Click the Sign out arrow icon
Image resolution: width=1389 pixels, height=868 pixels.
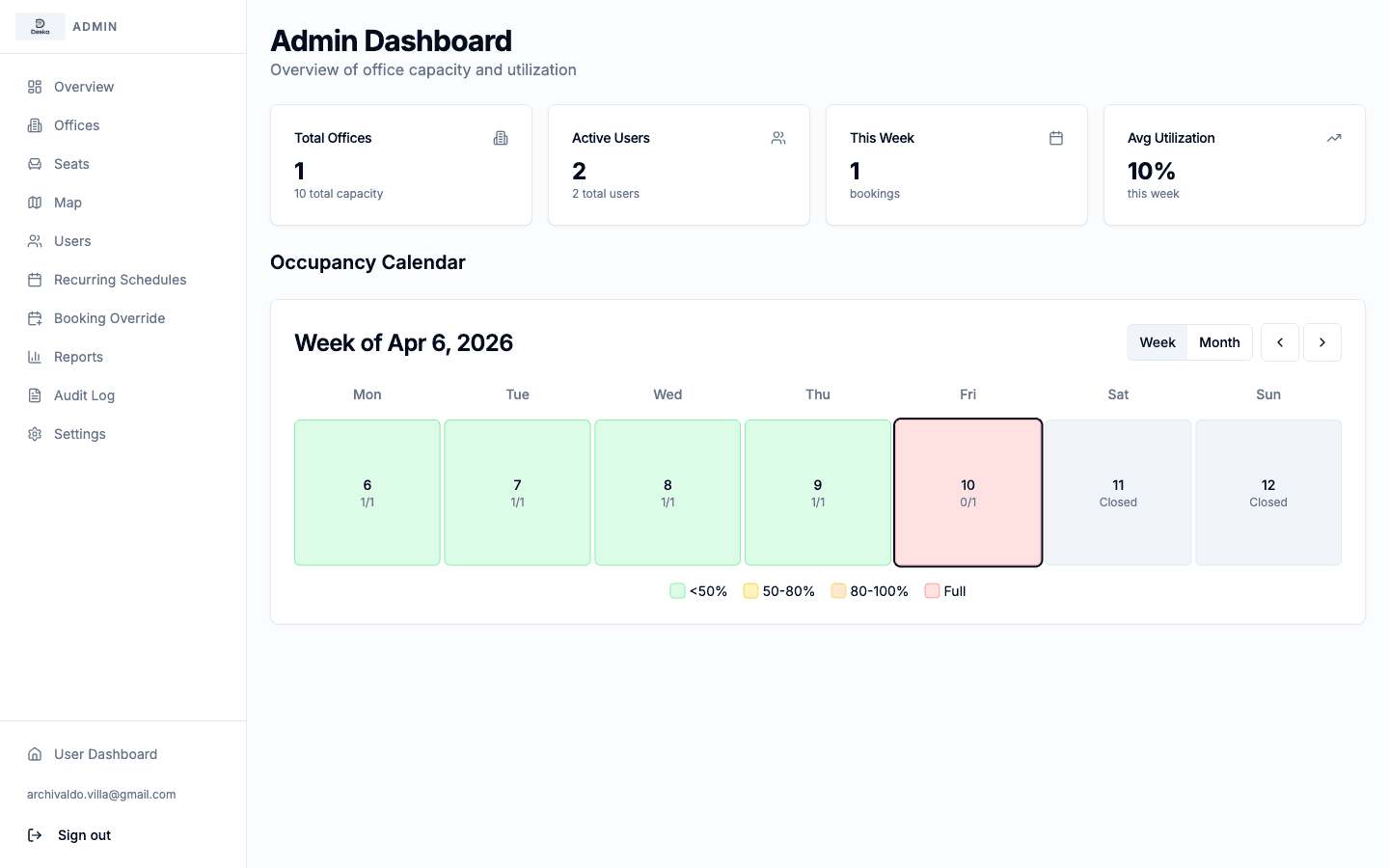tap(35, 835)
